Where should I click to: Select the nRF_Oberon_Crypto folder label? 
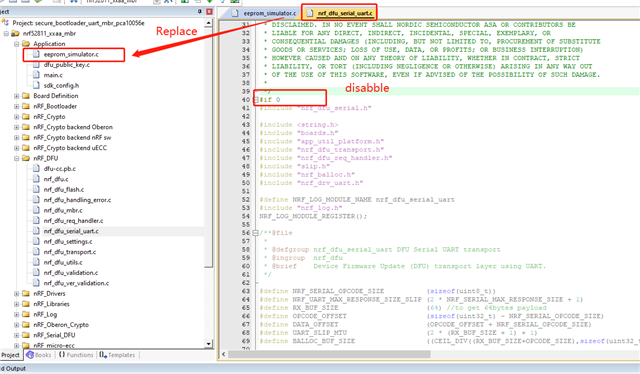(x=61, y=325)
